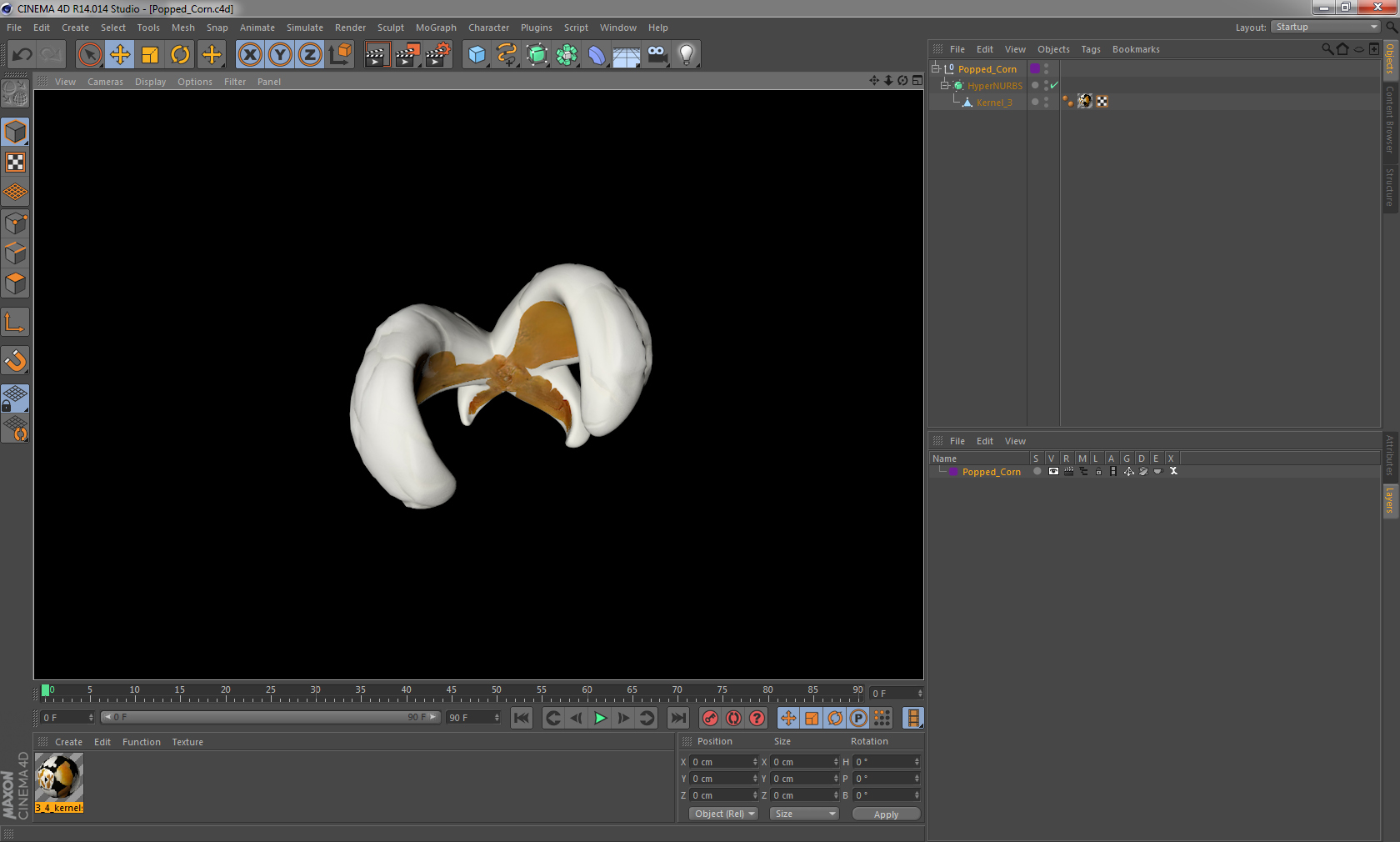Toggle Z-axis lock
The width and height of the screenshot is (1400, 842).
click(x=310, y=55)
